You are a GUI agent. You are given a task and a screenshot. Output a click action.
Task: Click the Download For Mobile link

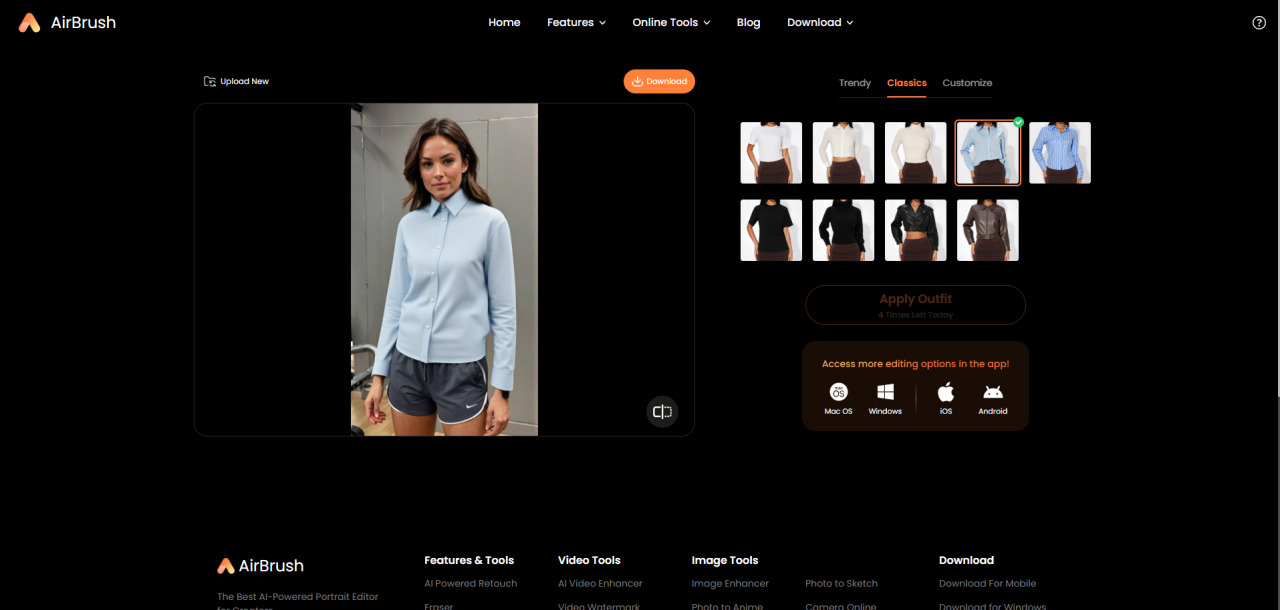click(x=988, y=583)
